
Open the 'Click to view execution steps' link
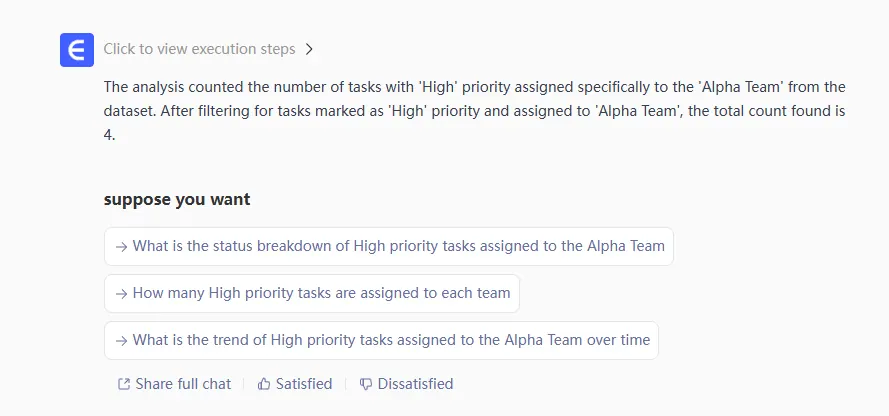tap(199, 49)
